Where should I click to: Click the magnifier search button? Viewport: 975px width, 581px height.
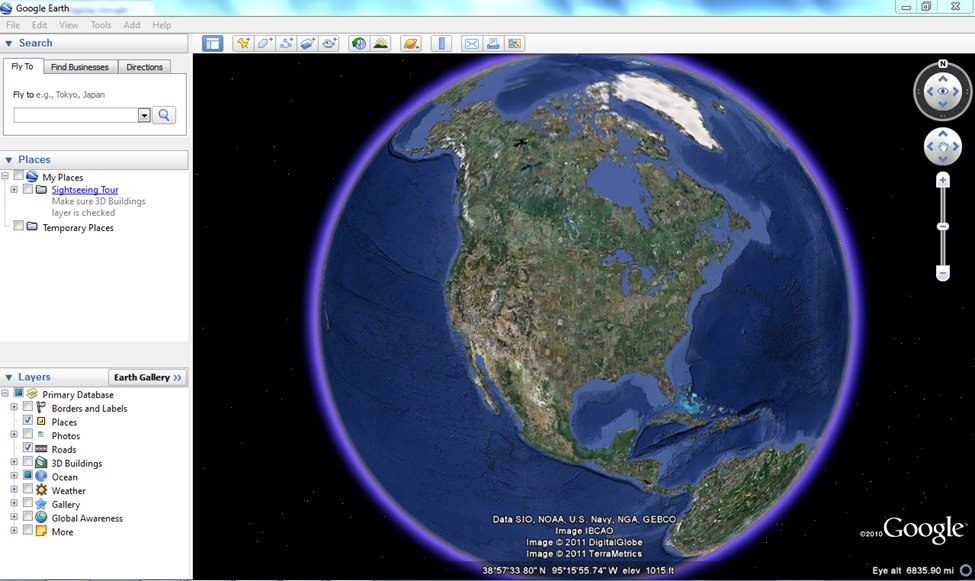[164, 115]
